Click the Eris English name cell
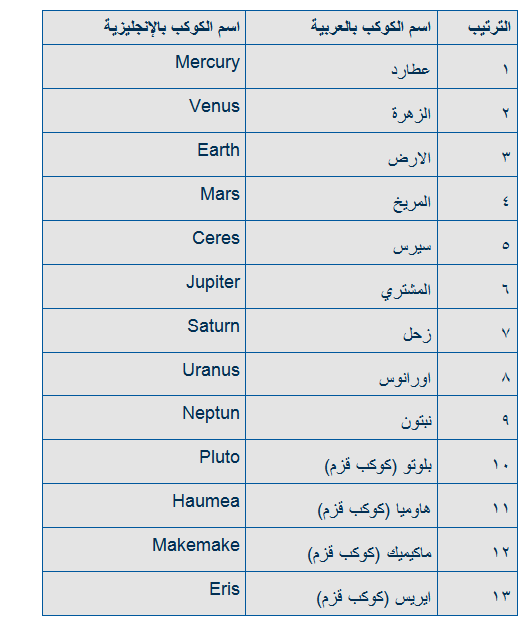 [144, 594]
